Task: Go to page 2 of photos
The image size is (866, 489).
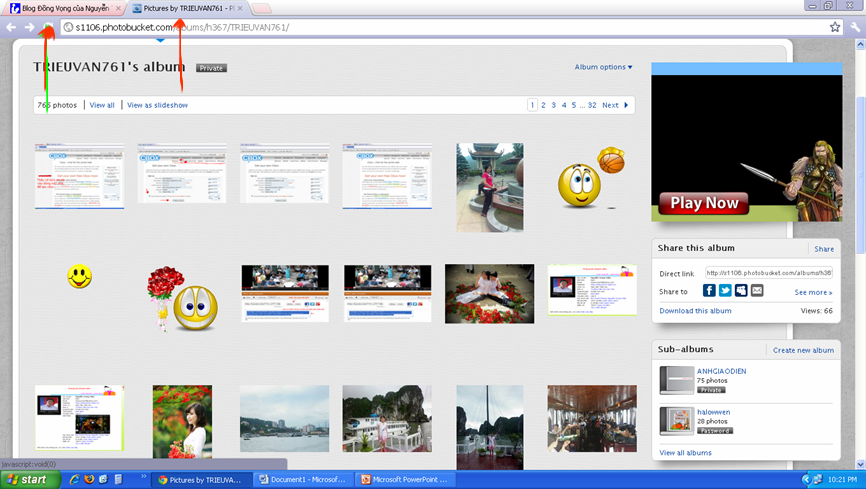Action: [543, 105]
